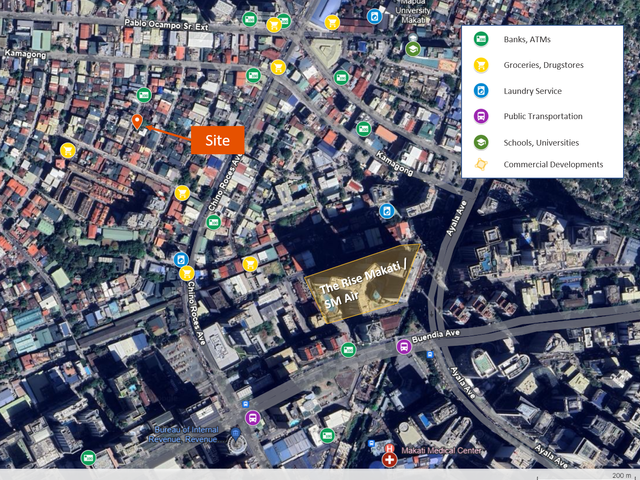Click the grocery icon west of The Rise Makati
The width and height of the screenshot is (640, 480).
tap(250, 264)
